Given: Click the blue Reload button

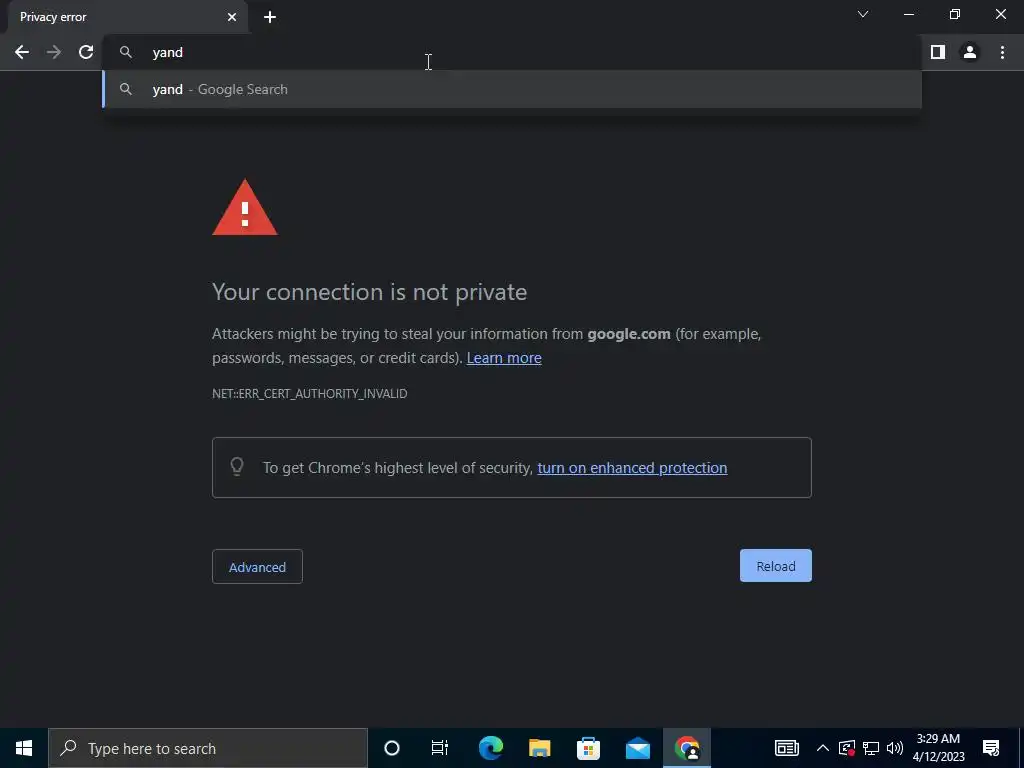Looking at the screenshot, I should [776, 566].
